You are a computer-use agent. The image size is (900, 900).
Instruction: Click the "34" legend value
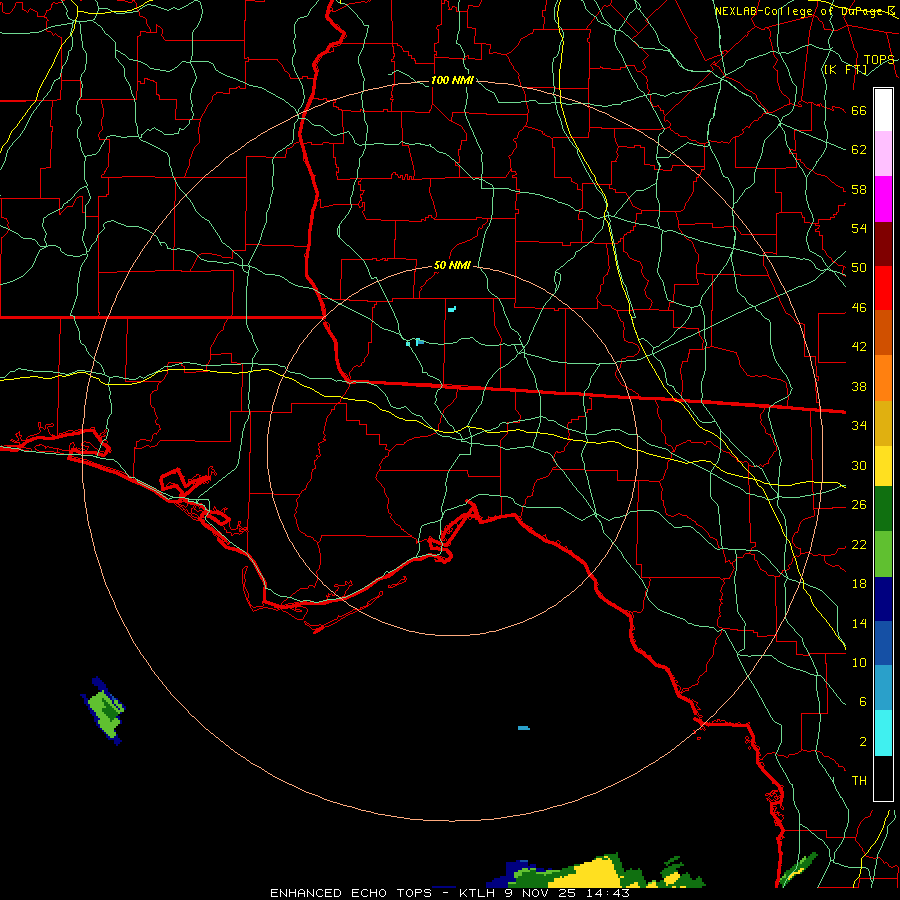(x=859, y=426)
